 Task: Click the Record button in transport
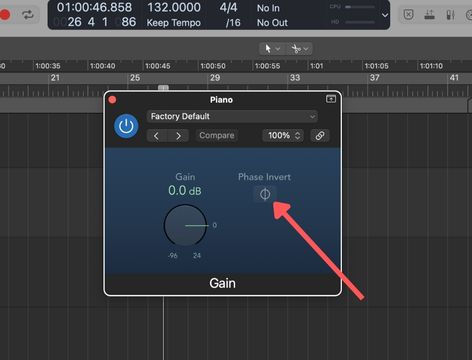click(5, 15)
